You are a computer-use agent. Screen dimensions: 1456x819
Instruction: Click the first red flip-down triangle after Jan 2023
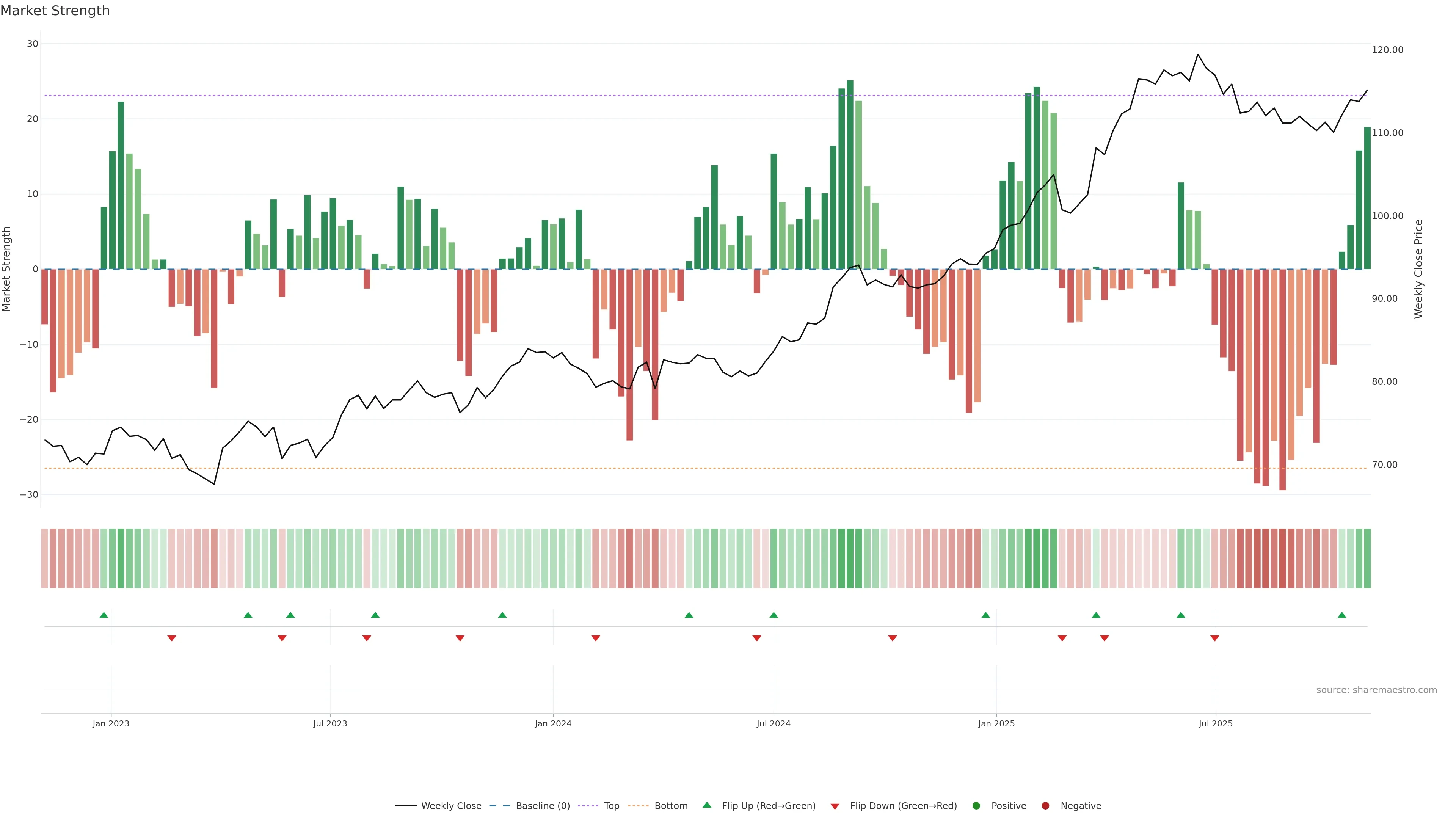[172, 638]
